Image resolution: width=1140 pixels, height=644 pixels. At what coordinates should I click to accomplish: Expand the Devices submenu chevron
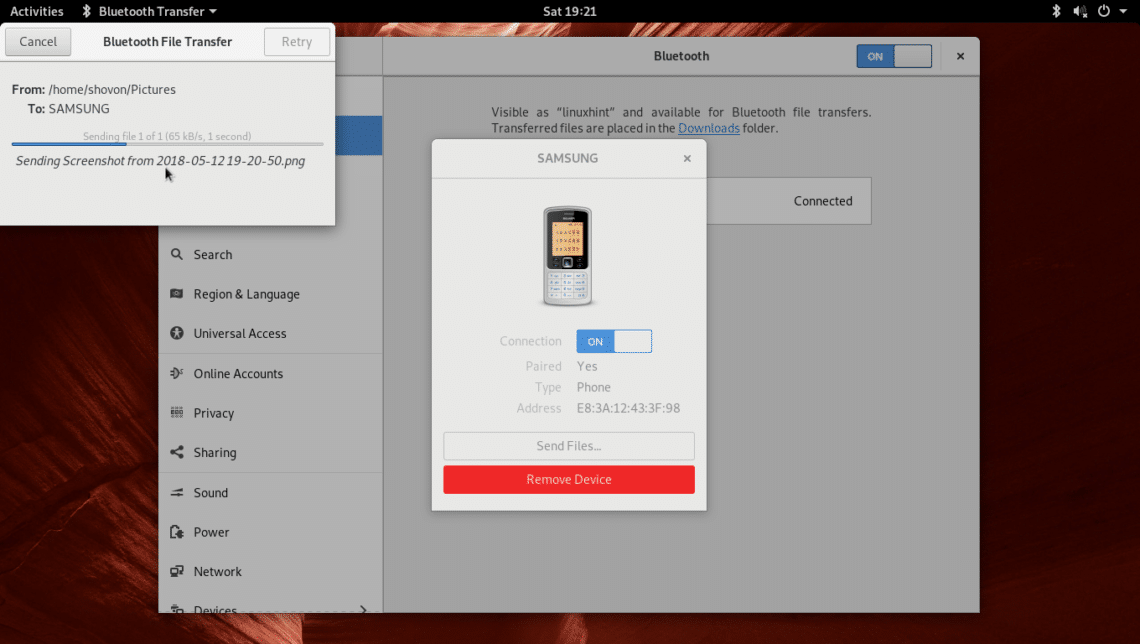pos(363,609)
